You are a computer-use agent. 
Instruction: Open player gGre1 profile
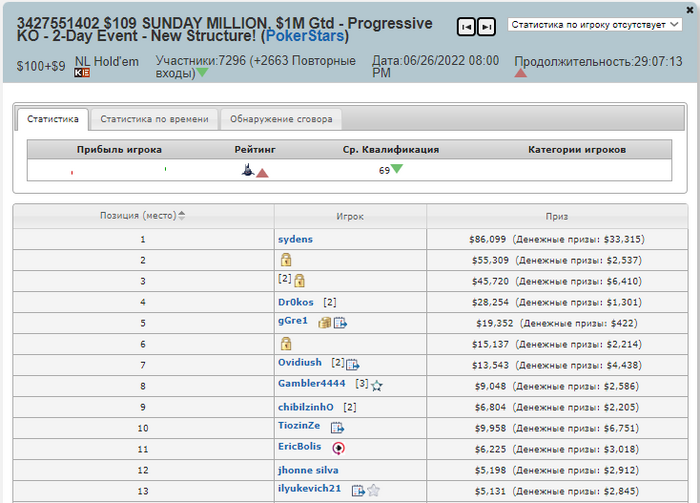click(293, 320)
